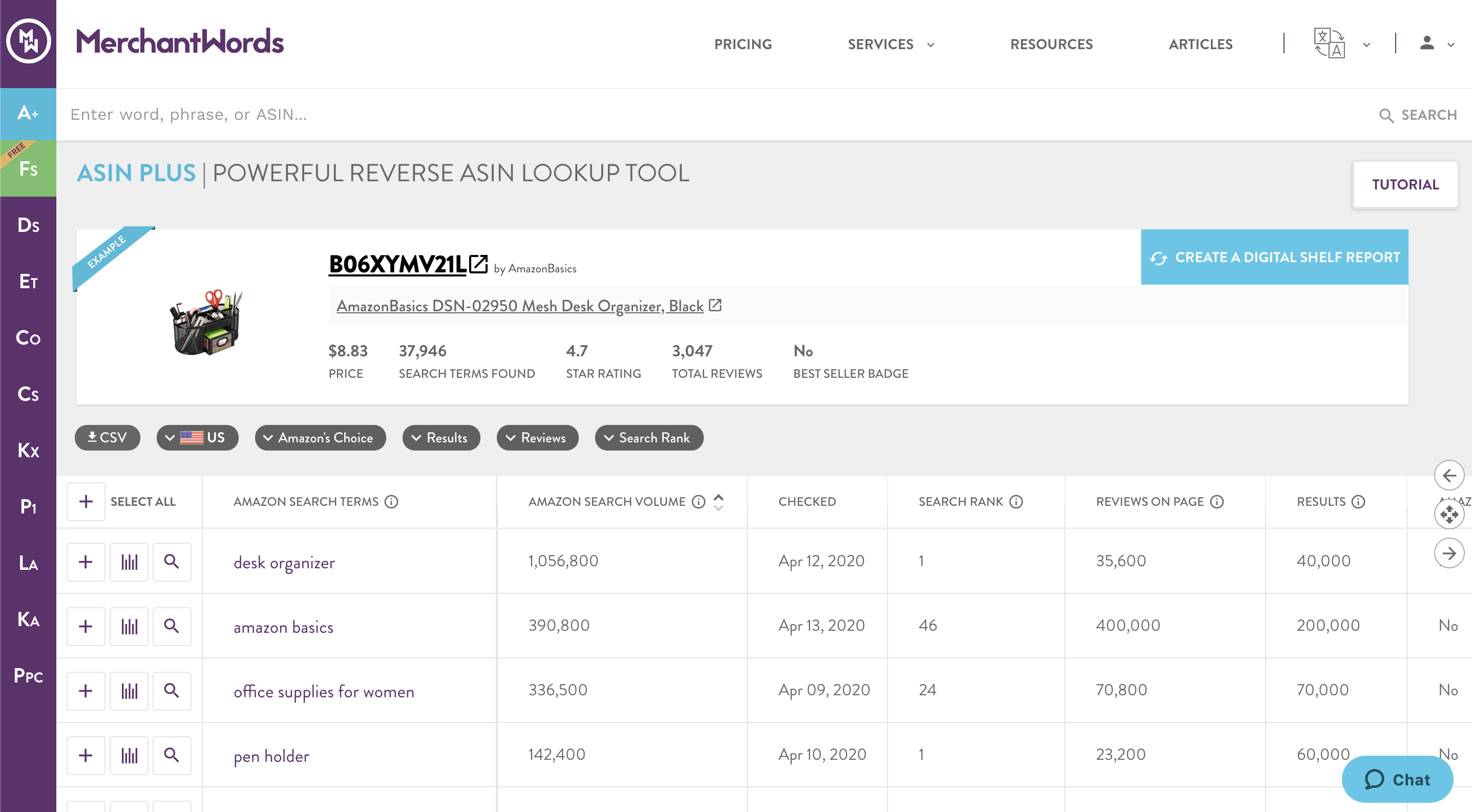Click the pen holder search term
Screen dimensions: 1472x812
271,757
